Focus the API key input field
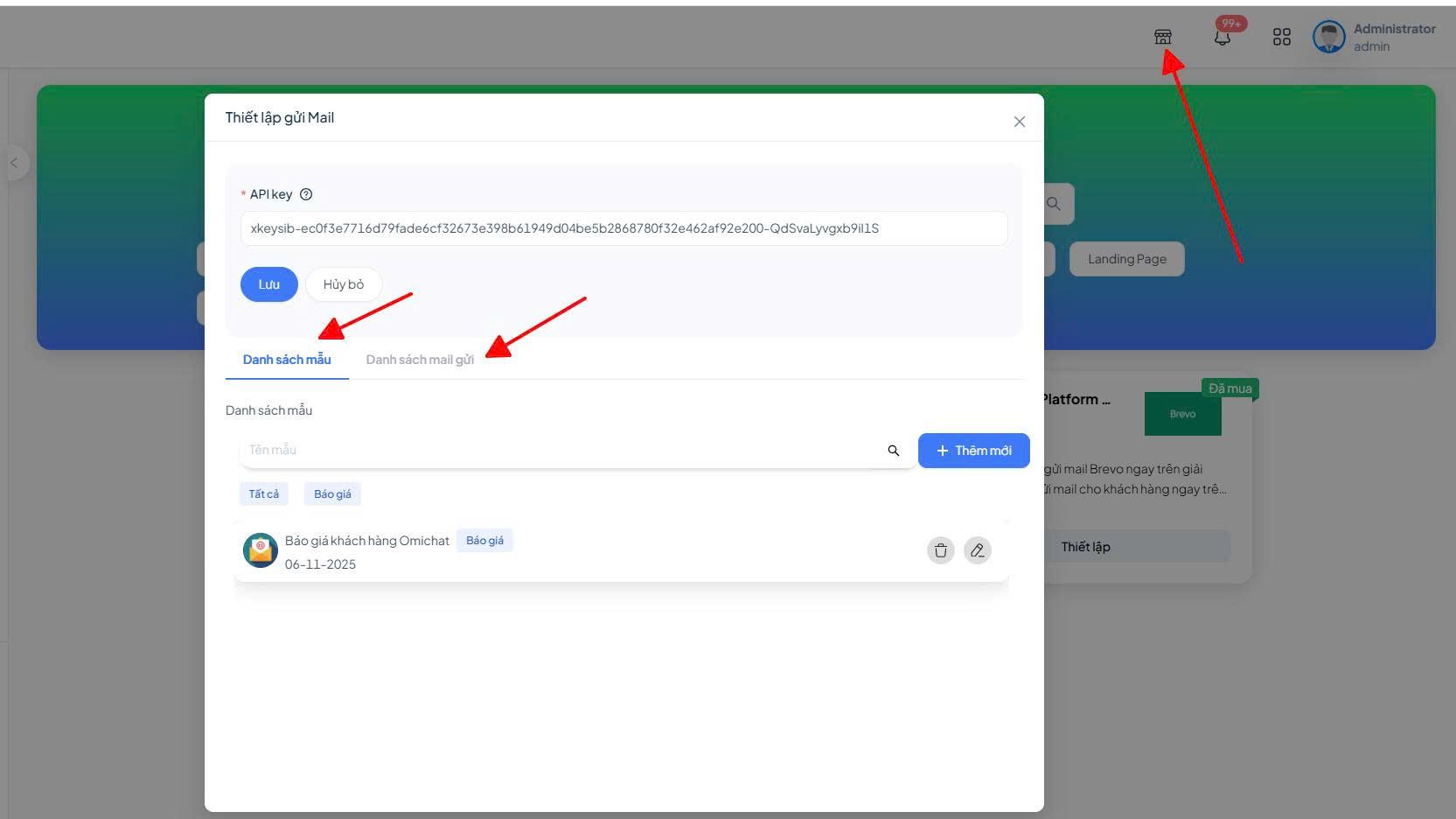Screen dimensions: 1456x819 [623, 228]
